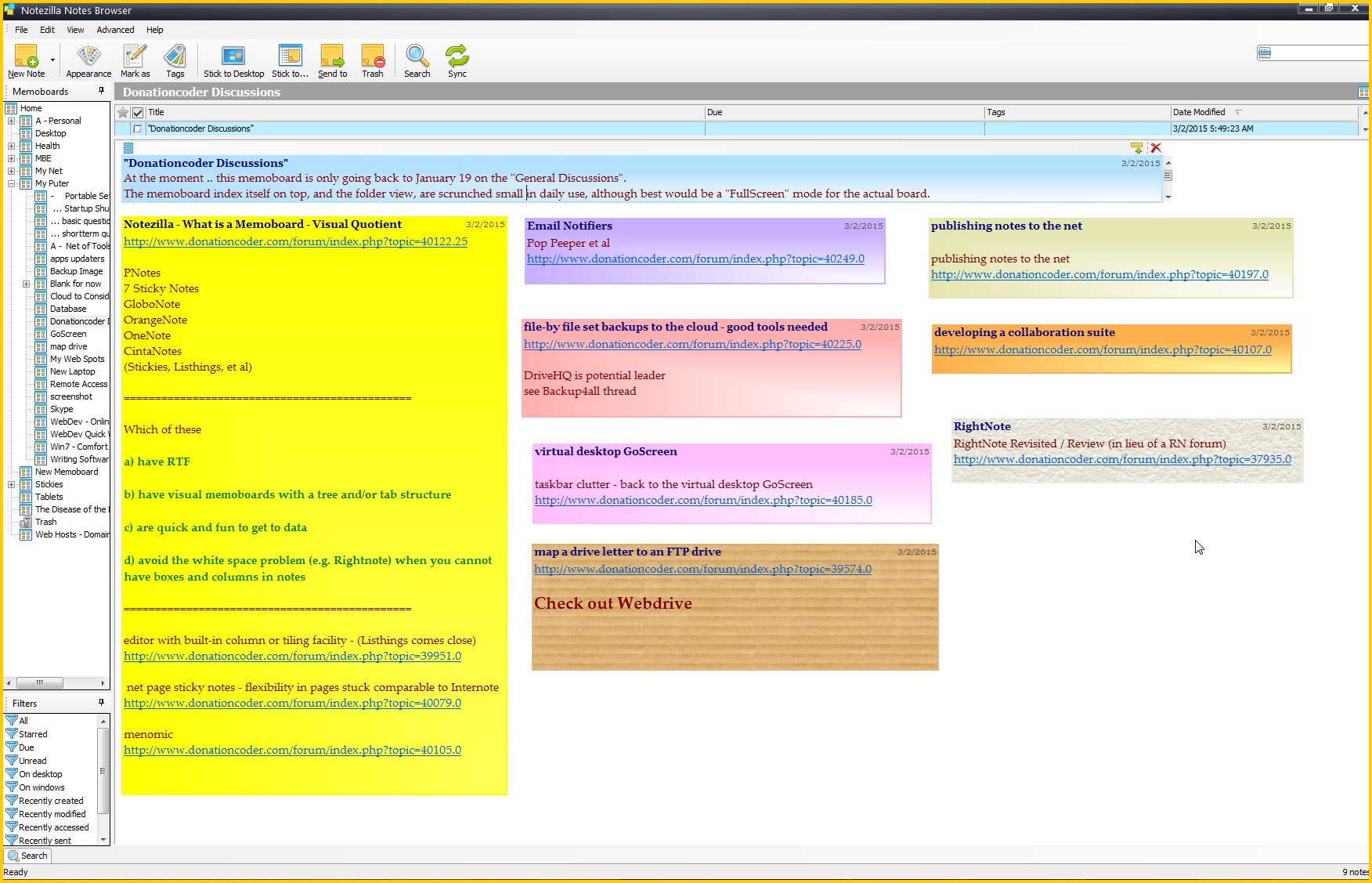Open the View menu
This screenshot has width=1372, height=883.
75,30
